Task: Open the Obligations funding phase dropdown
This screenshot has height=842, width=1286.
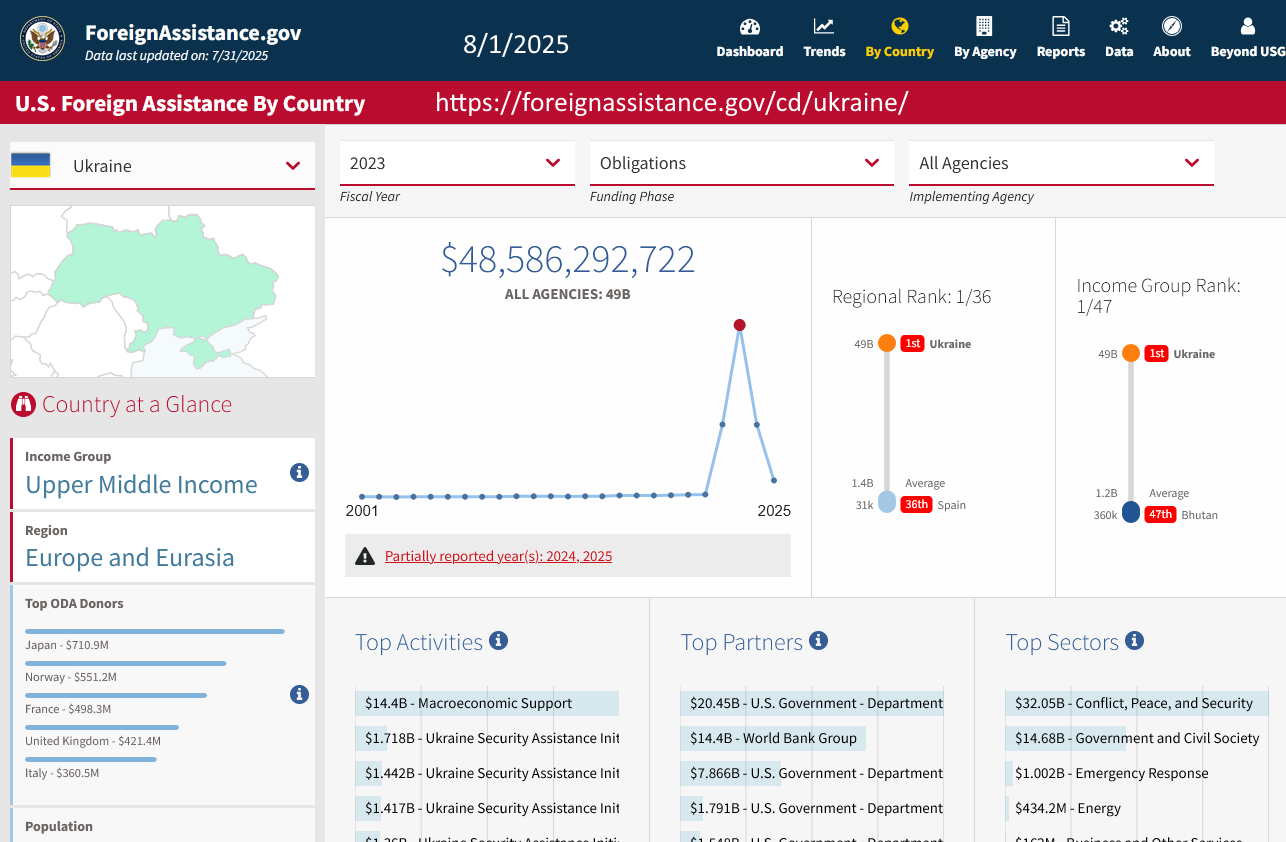Action: tap(741, 163)
